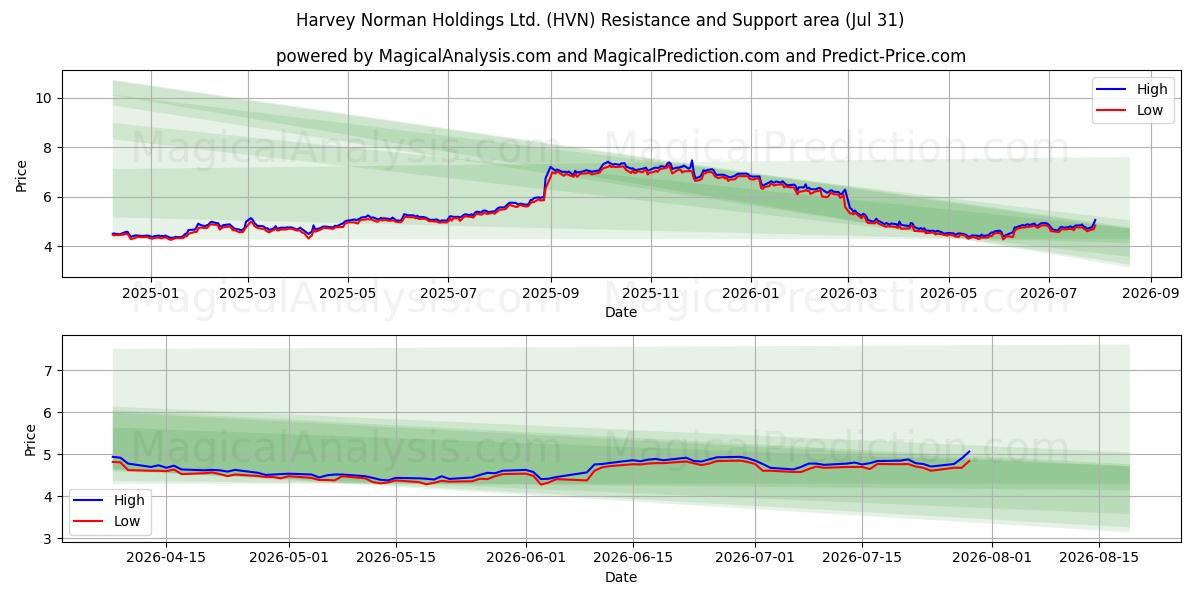
Task: Click the 'Date' x-axis label under the top chart
Action: pyautogui.click(x=620, y=313)
